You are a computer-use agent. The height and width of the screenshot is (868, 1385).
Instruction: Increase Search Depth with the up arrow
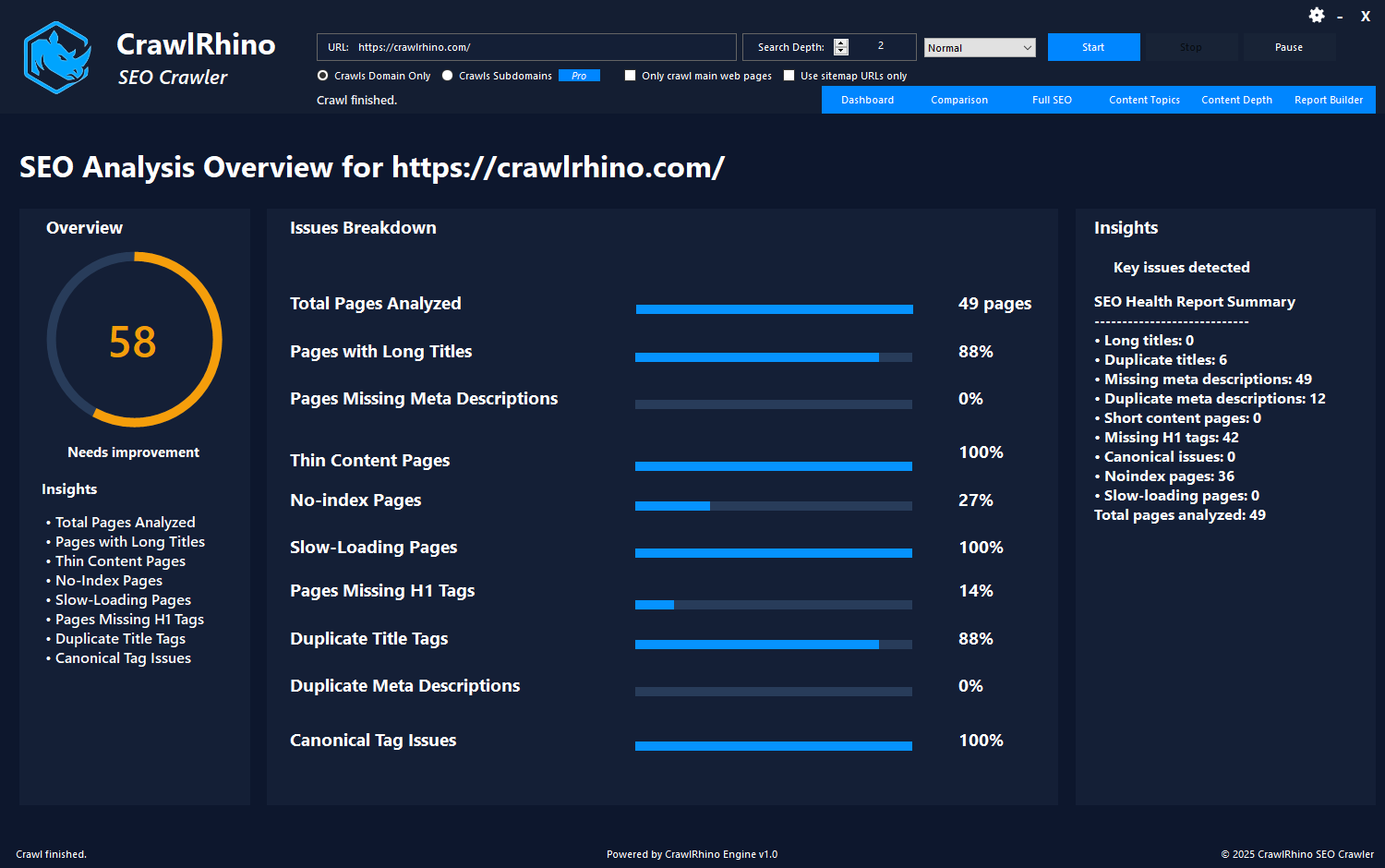pyautogui.click(x=841, y=42)
